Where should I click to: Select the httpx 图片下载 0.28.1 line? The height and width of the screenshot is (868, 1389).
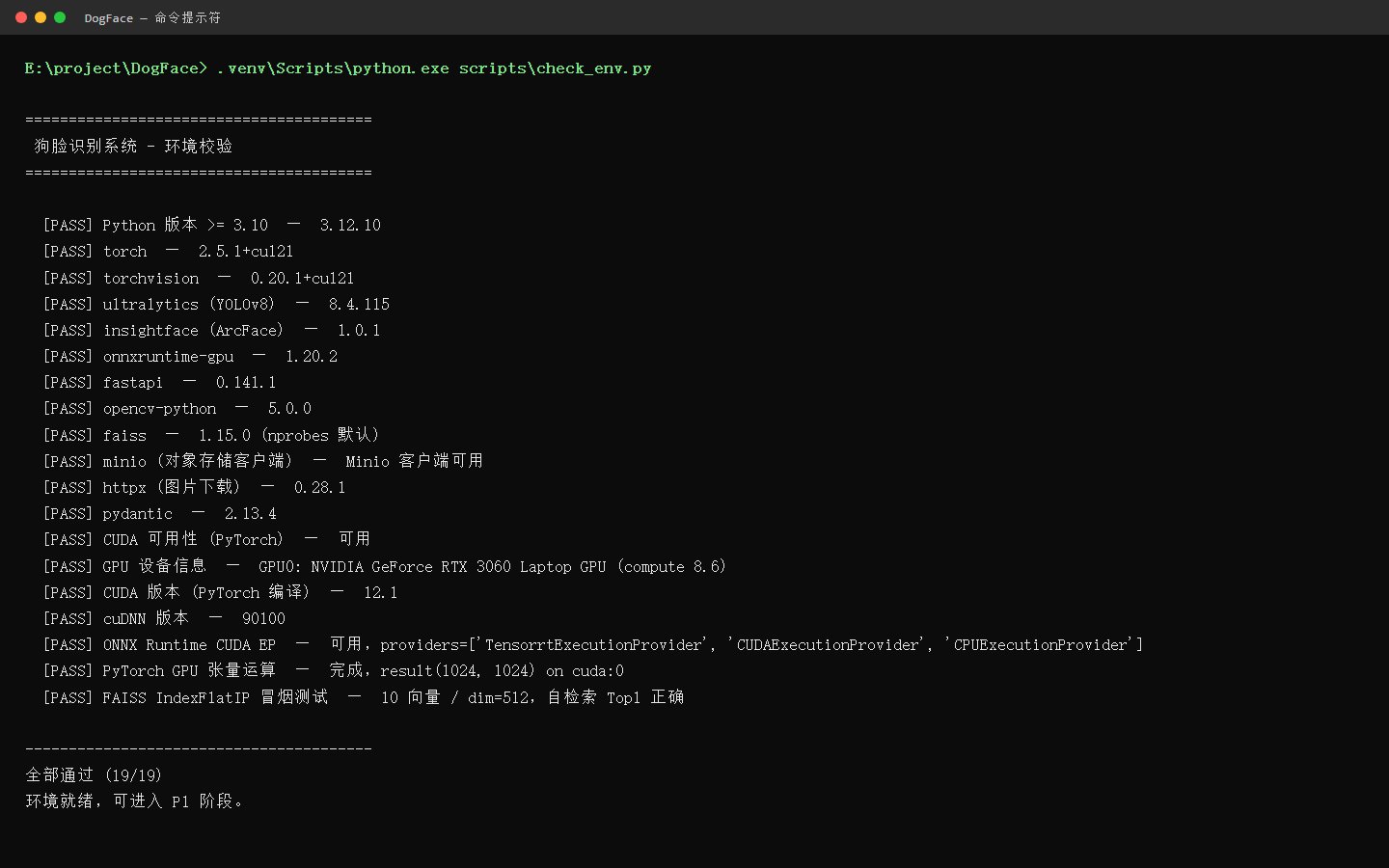coord(194,487)
